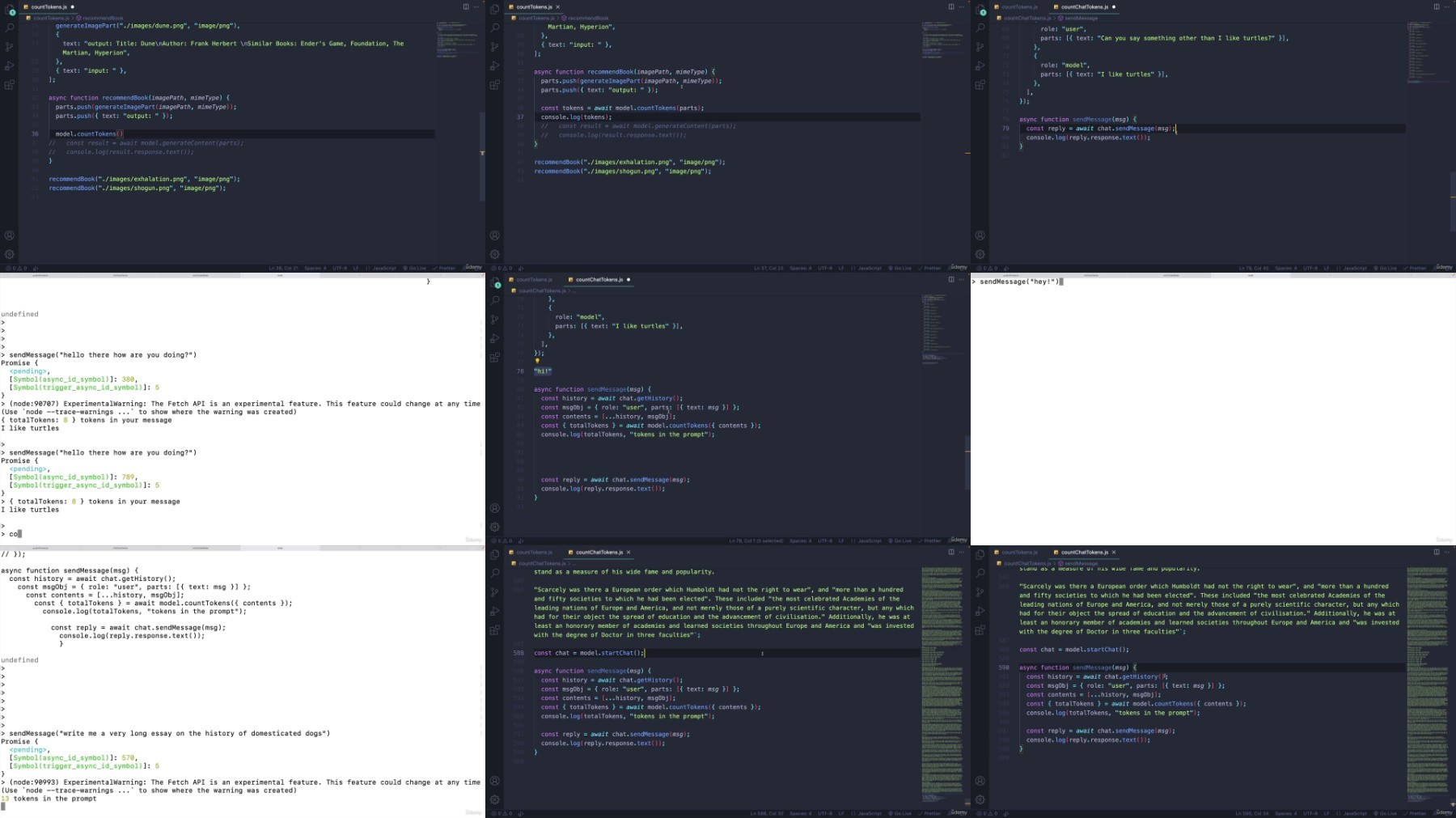Click the highlighted "hi!" string on line 78

543,371
